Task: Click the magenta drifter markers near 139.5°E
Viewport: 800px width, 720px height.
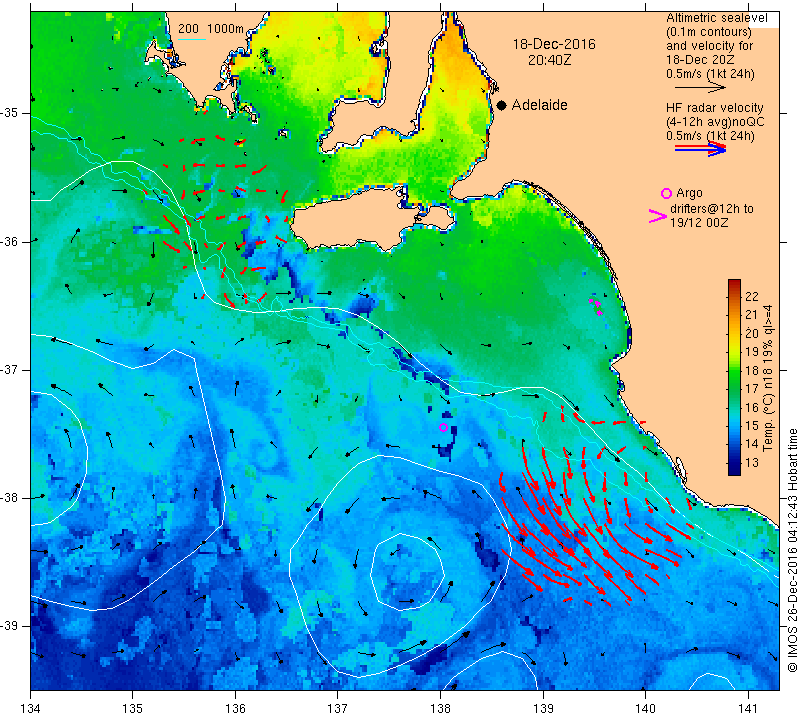Action: pos(595,306)
